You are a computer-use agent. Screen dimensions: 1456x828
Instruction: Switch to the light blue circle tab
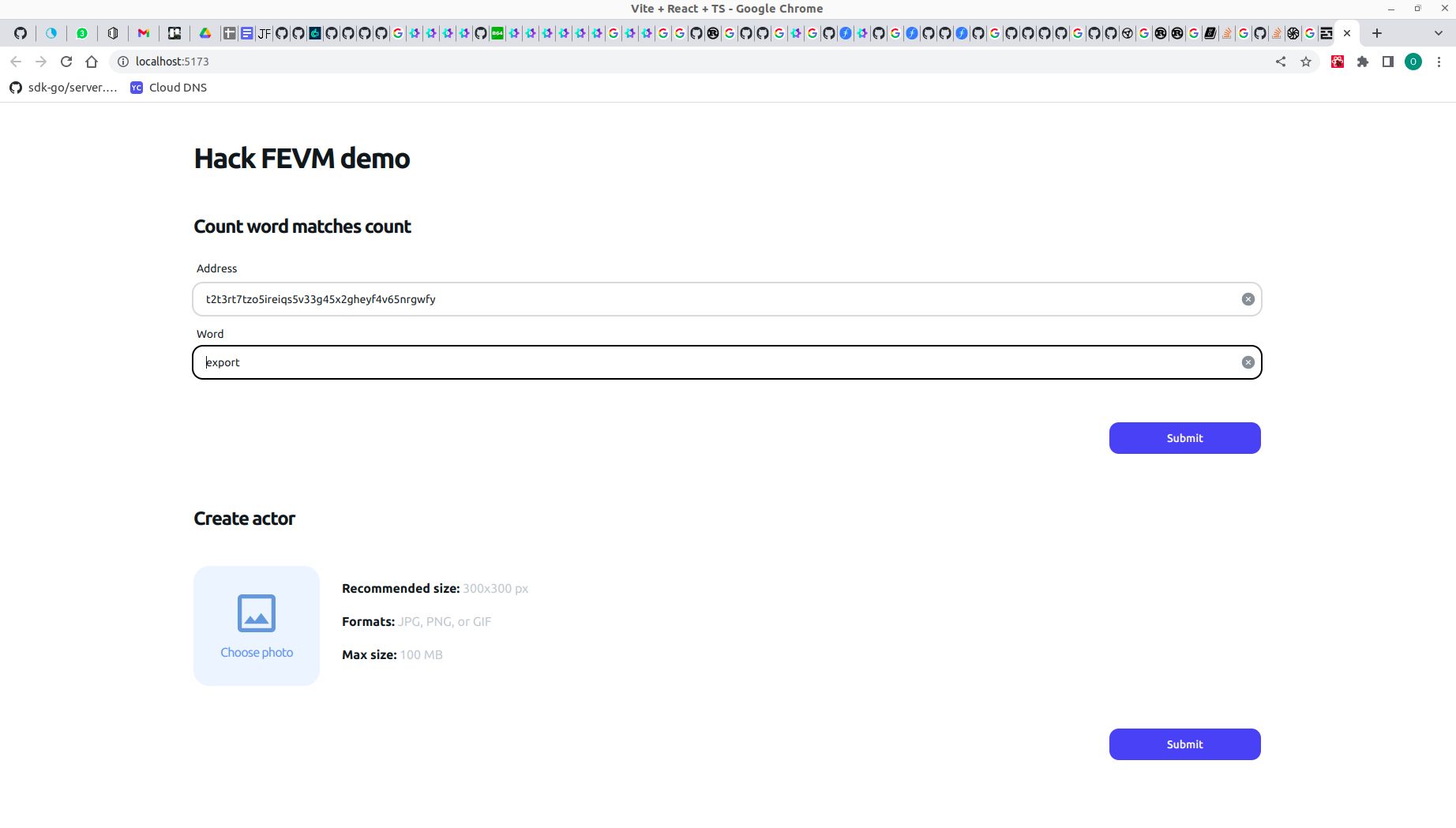tap(51, 33)
